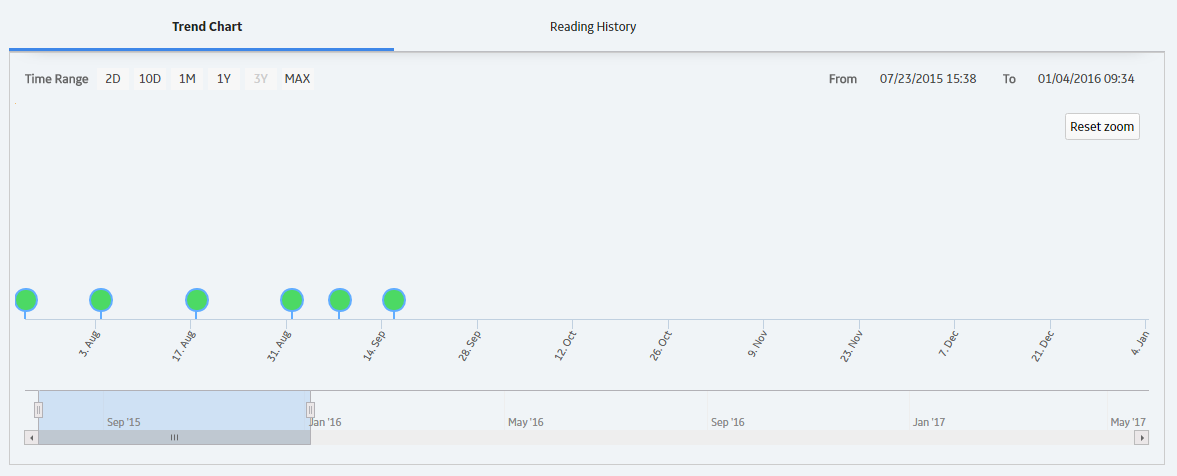Image resolution: width=1177 pixels, height=476 pixels.
Task: Click the right scrollbar arrow
Action: pos(1142,437)
